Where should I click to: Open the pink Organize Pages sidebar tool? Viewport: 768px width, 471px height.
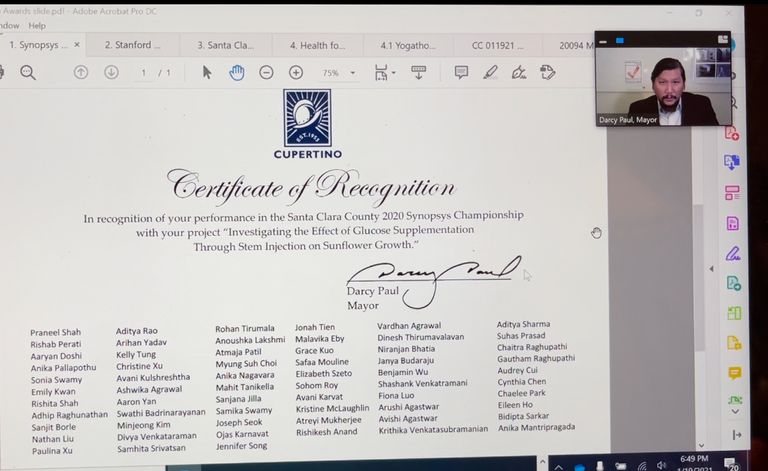tap(732, 193)
